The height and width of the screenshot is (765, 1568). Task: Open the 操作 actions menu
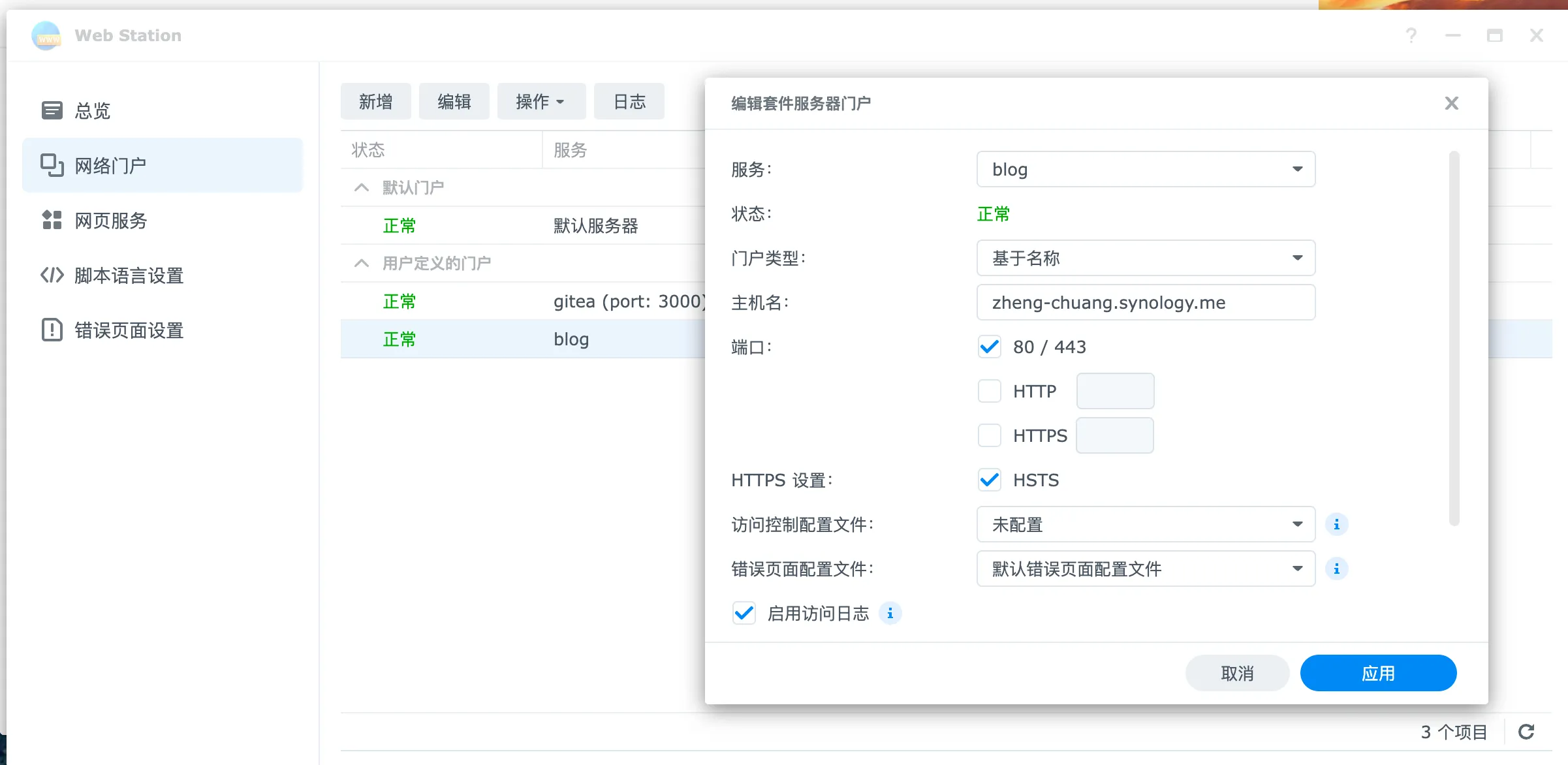(541, 101)
